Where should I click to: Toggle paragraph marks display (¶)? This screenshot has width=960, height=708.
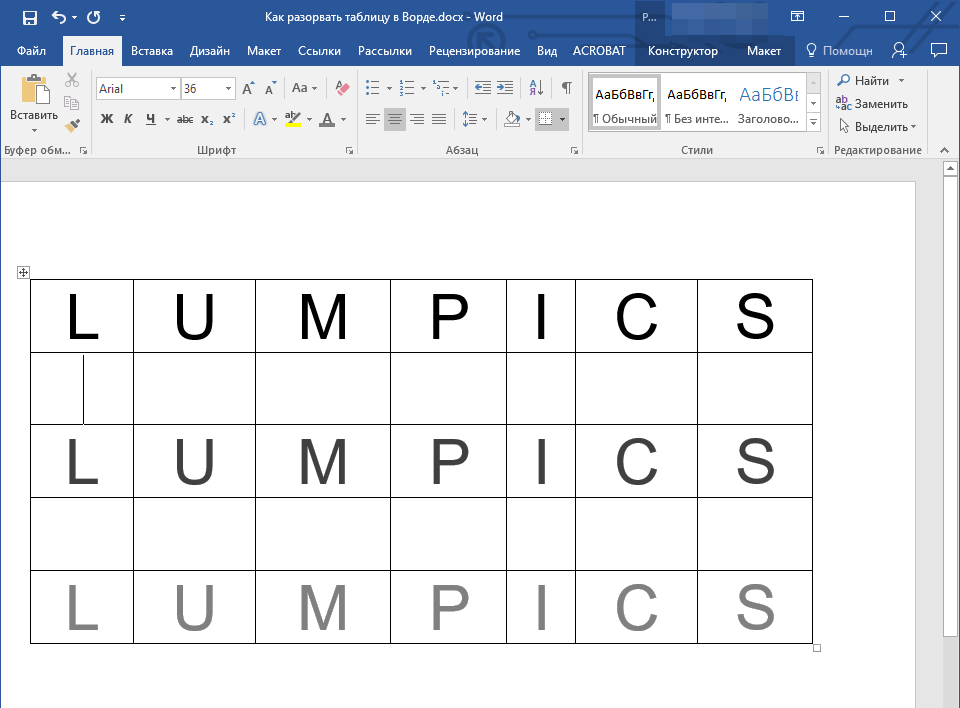point(566,88)
